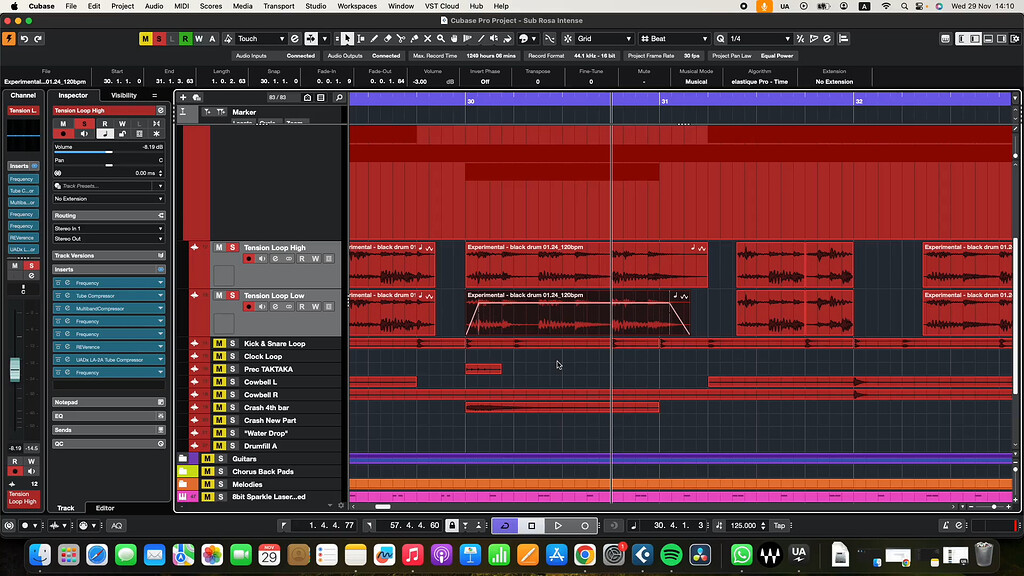Click the Tap tempo button
1024x576 pixels.
pos(779,525)
